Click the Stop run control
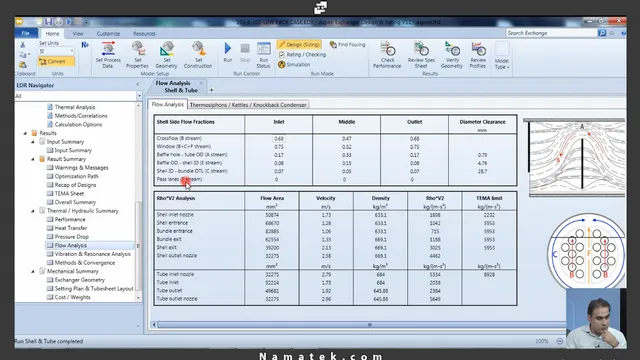Image resolution: width=640 pixels, height=360 pixels. point(245,52)
